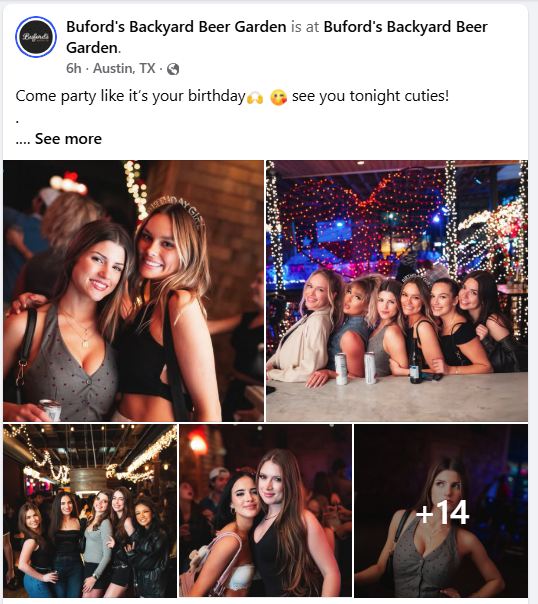Open photo of two women with birthday tiara
Viewport: 538px width, 604px height.
click(x=133, y=291)
